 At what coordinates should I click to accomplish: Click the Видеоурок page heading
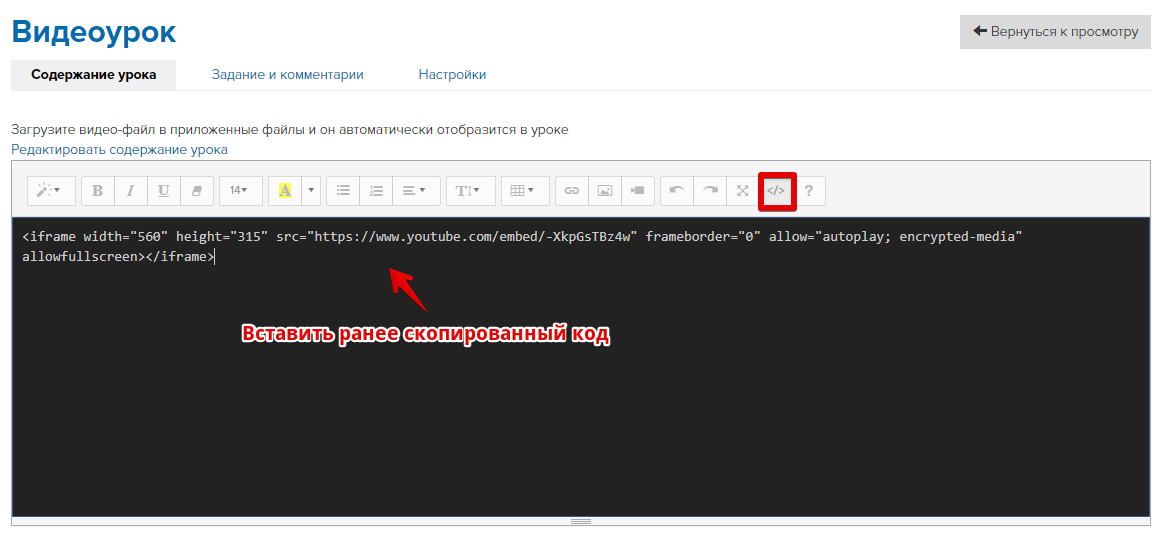coord(94,32)
